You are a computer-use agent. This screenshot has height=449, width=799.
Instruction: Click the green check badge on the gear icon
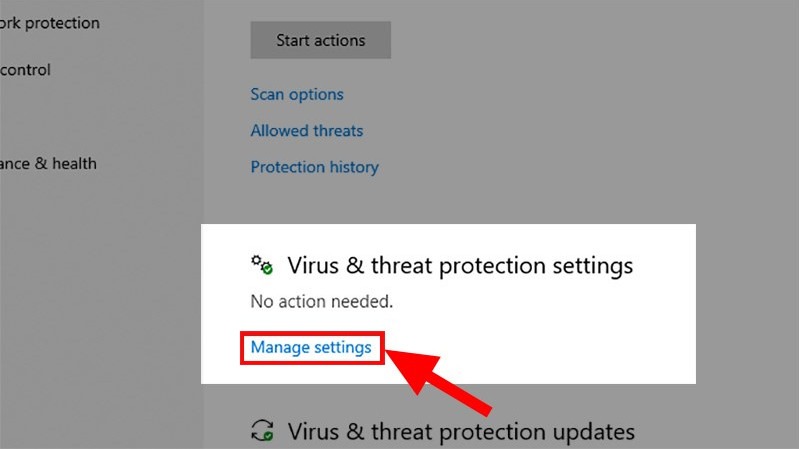coord(267,270)
